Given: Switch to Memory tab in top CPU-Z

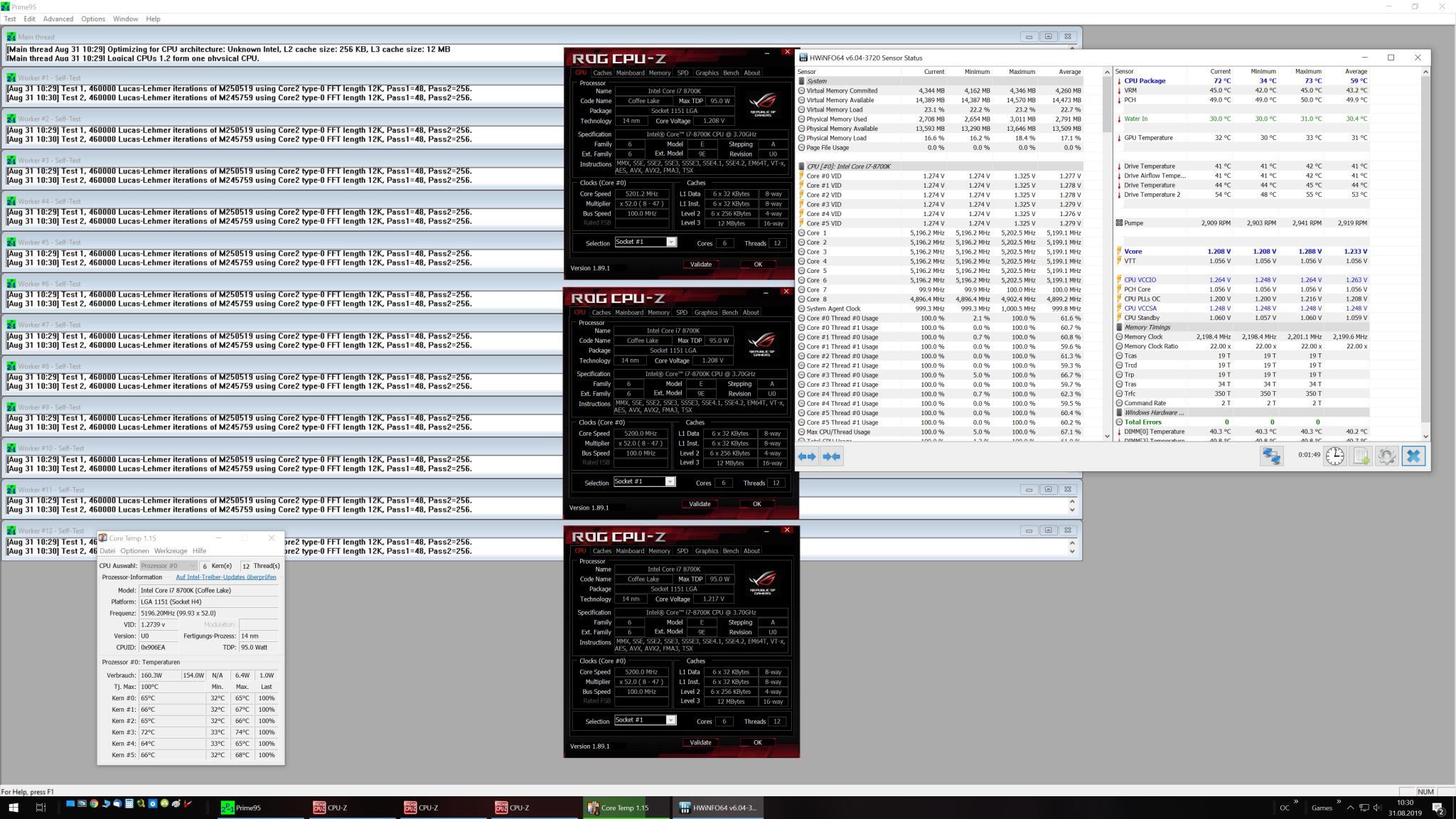Looking at the screenshot, I should pyautogui.click(x=659, y=73).
